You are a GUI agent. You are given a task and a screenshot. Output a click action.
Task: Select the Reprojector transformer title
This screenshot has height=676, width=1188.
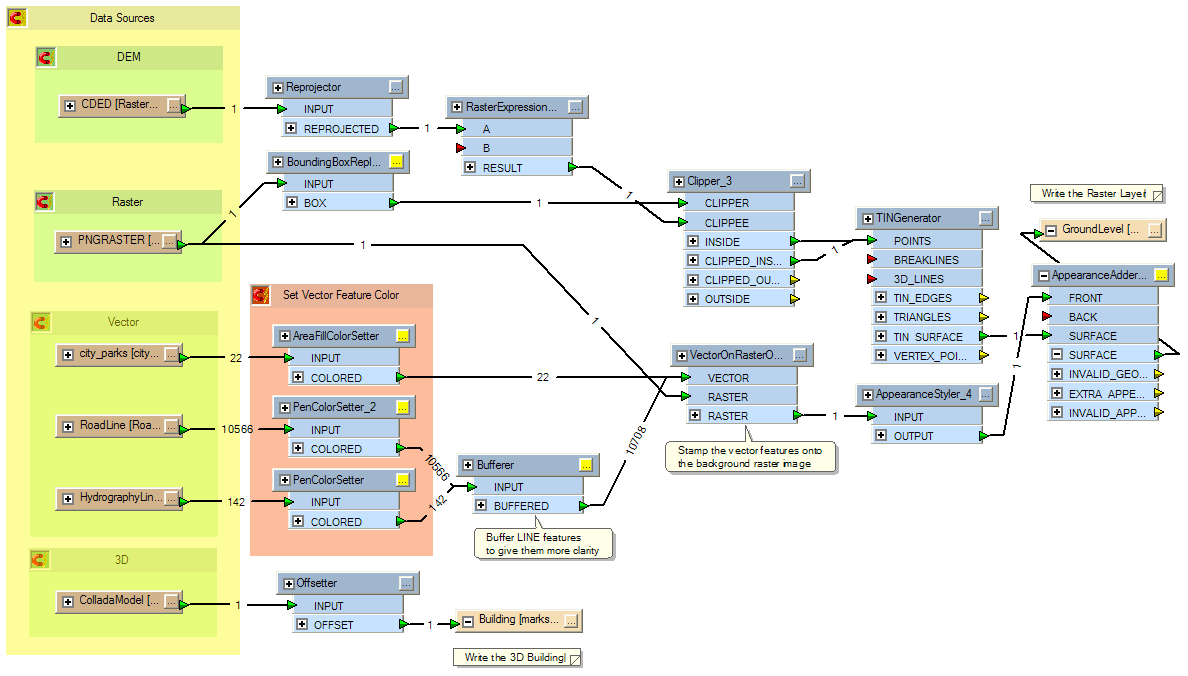tap(314, 87)
